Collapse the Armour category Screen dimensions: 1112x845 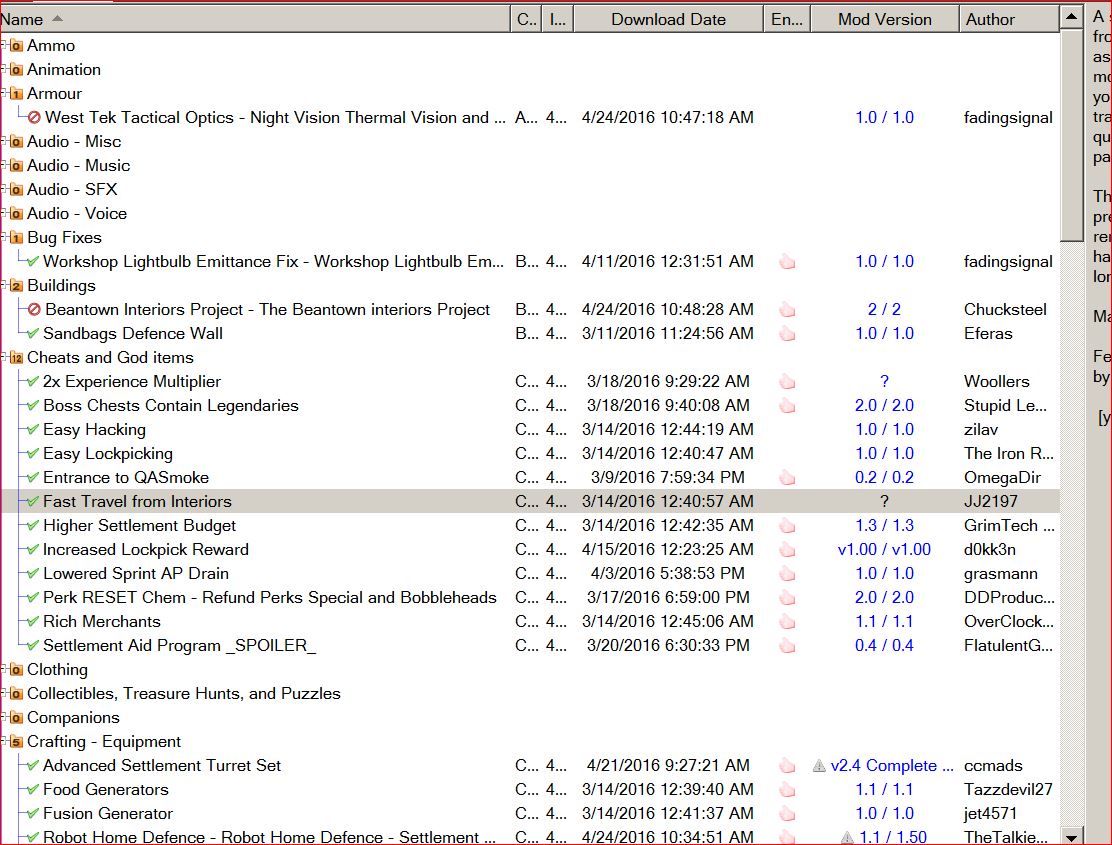pos(4,94)
